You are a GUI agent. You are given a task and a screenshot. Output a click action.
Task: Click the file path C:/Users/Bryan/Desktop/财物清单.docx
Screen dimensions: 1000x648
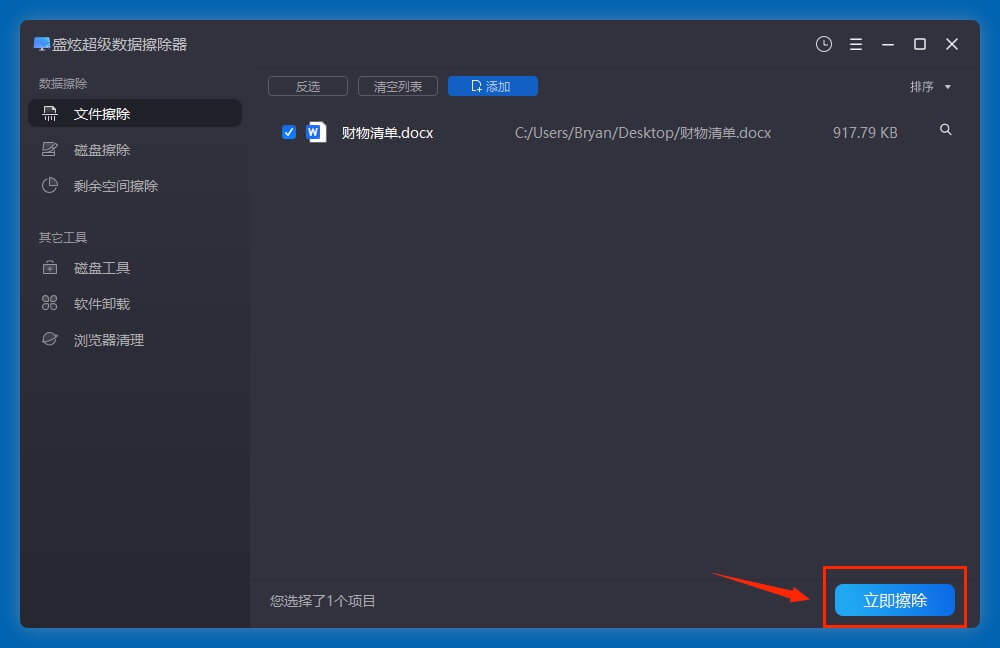(x=643, y=132)
